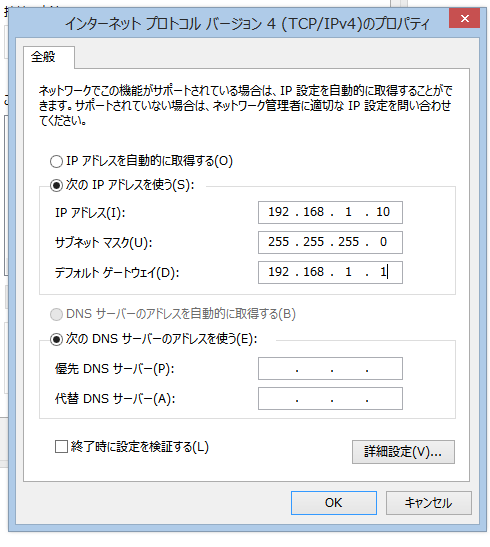
Task: Close the TCP/IPv4 properties dialog
Action: point(464,18)
